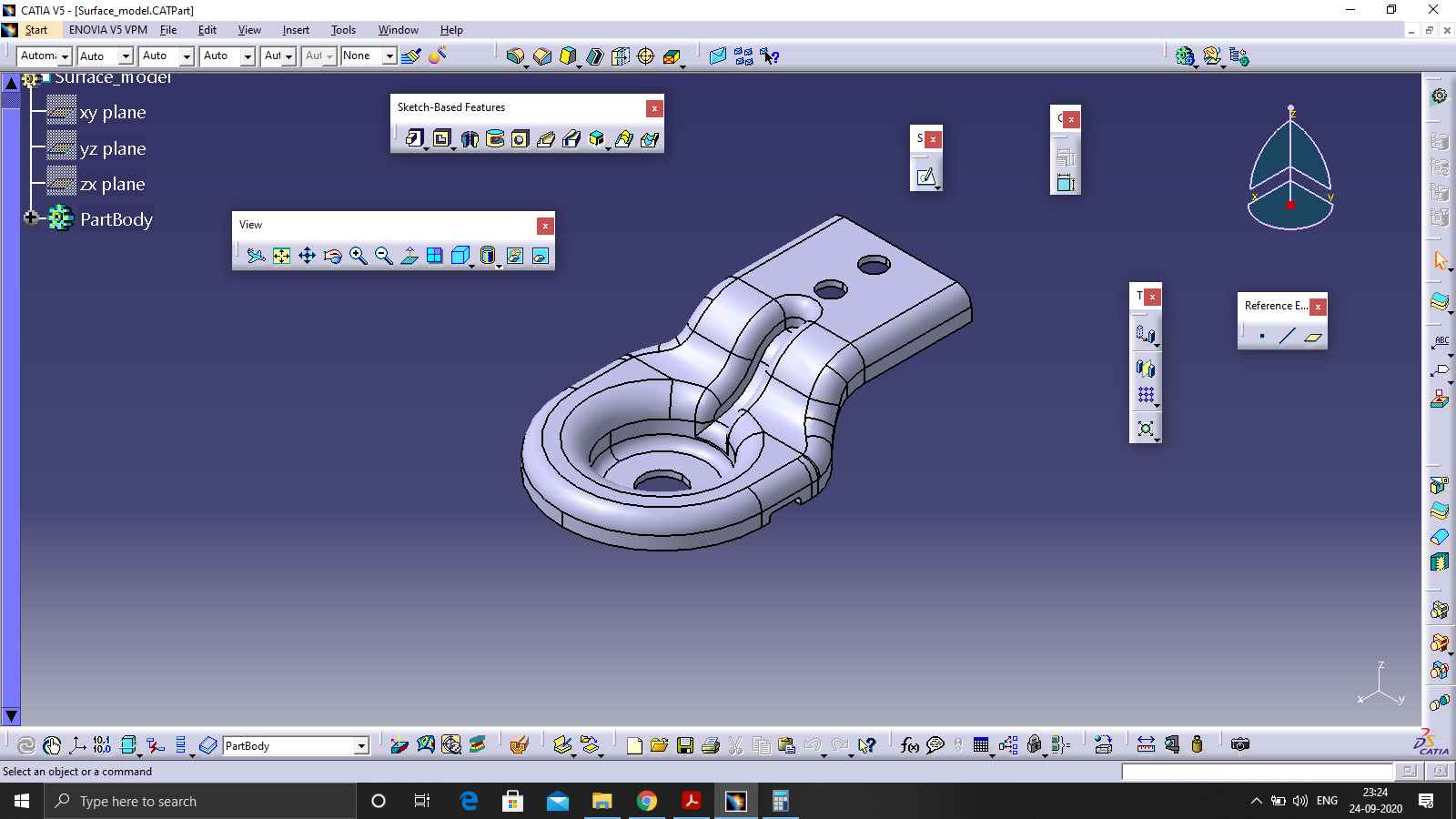Open the Tools menu
The height and width of the screenshot is (819, 1456).
(x=343, y=30)
